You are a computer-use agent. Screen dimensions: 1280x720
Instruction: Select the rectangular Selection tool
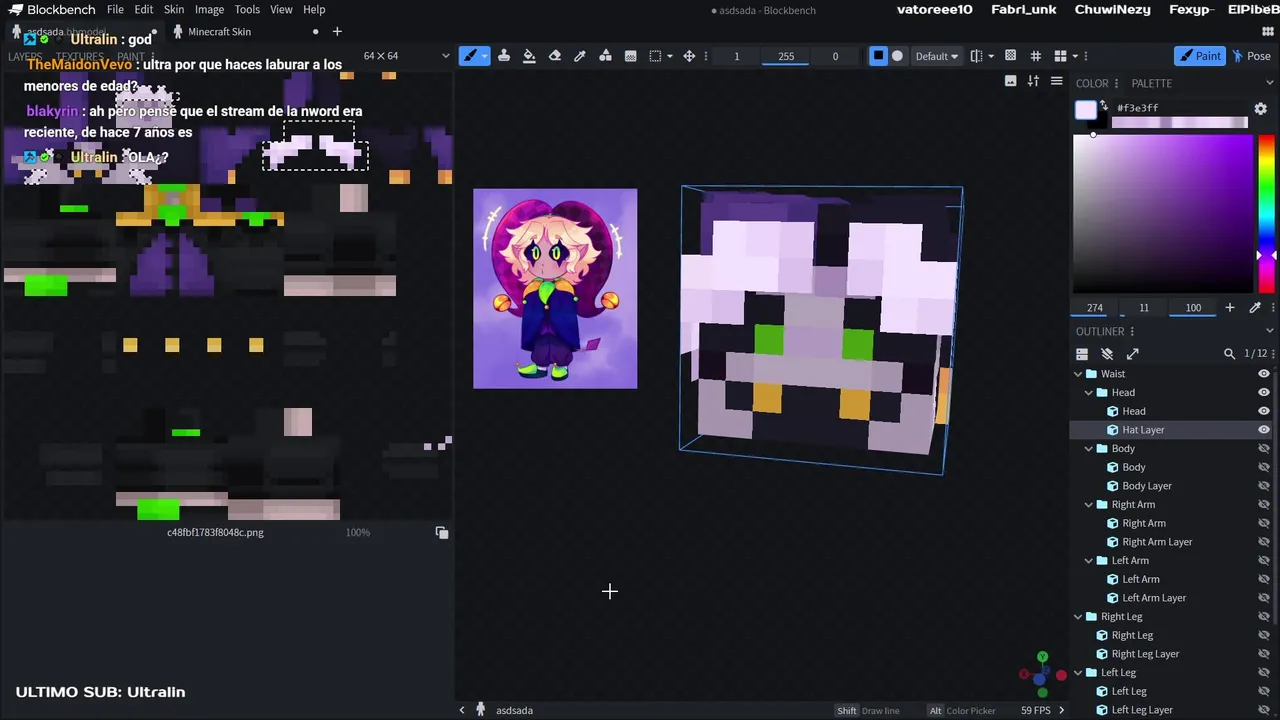click(655, 56)
